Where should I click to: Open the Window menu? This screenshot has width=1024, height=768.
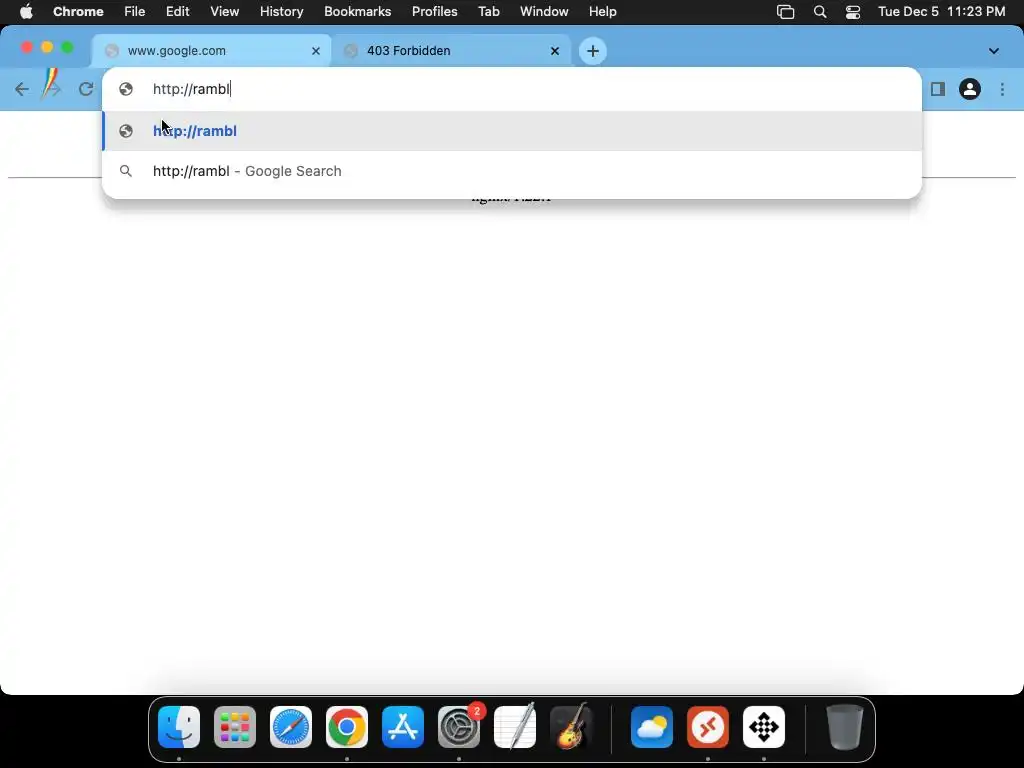tap(544, 12)
